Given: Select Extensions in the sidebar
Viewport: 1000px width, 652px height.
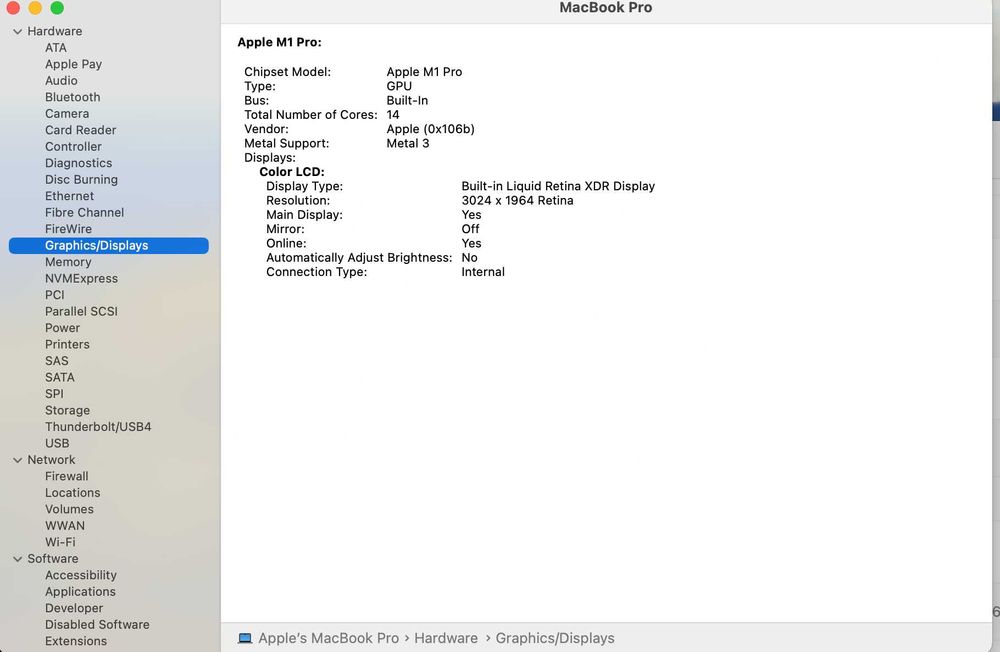Looking at the screenshot, I should click(x=75, y=641).
